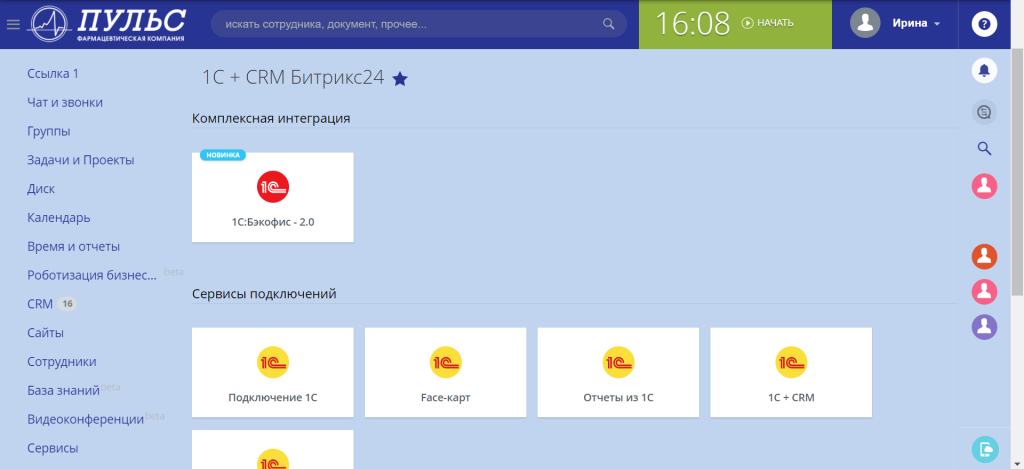Add page to favorites with star icon
The width and height of the screenshot is (1024, 469).
pyautogui.click(x=400, y=79)
